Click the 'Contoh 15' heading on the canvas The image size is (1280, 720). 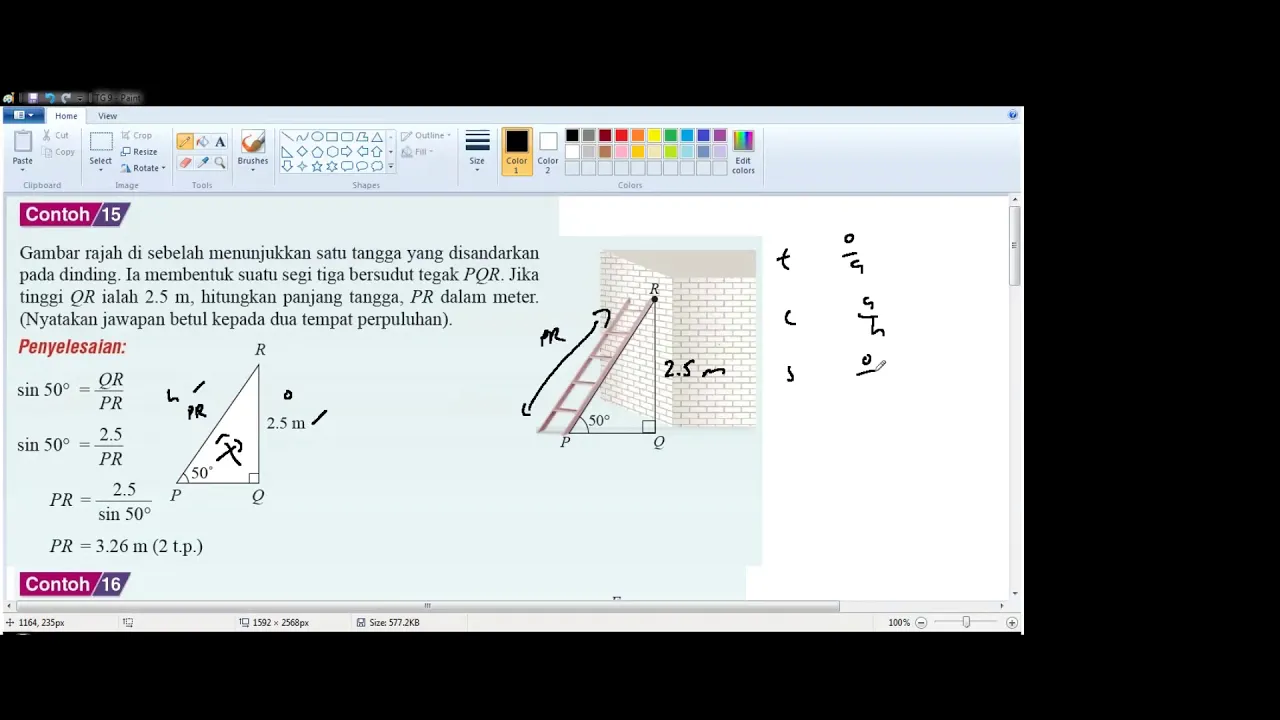(x=74, y=214)
